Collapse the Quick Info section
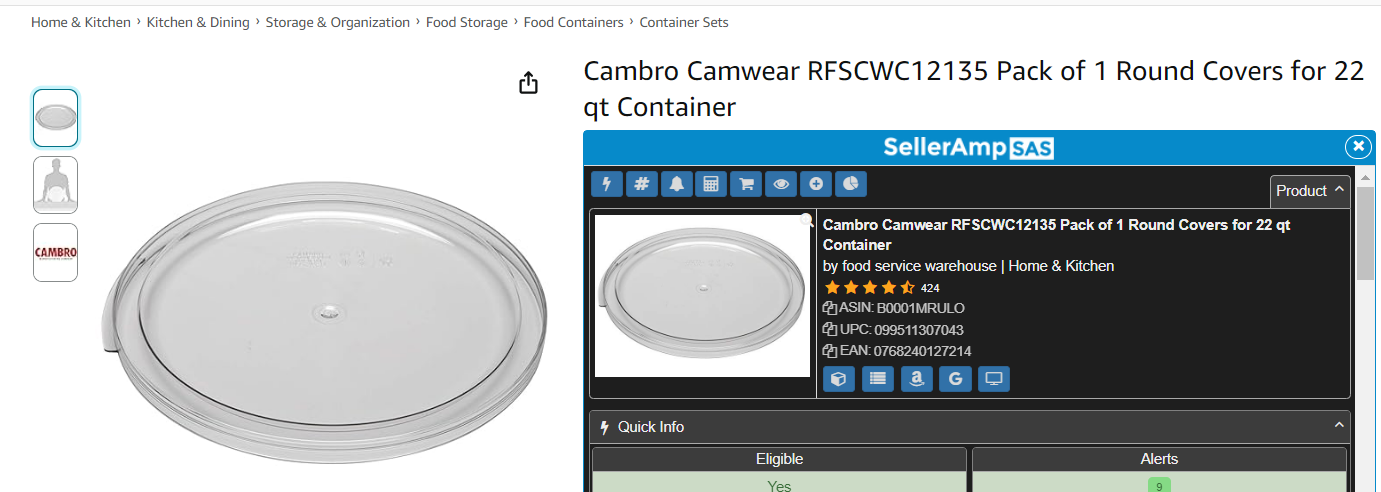The image size is (1381, 492). pos(1340,426)
